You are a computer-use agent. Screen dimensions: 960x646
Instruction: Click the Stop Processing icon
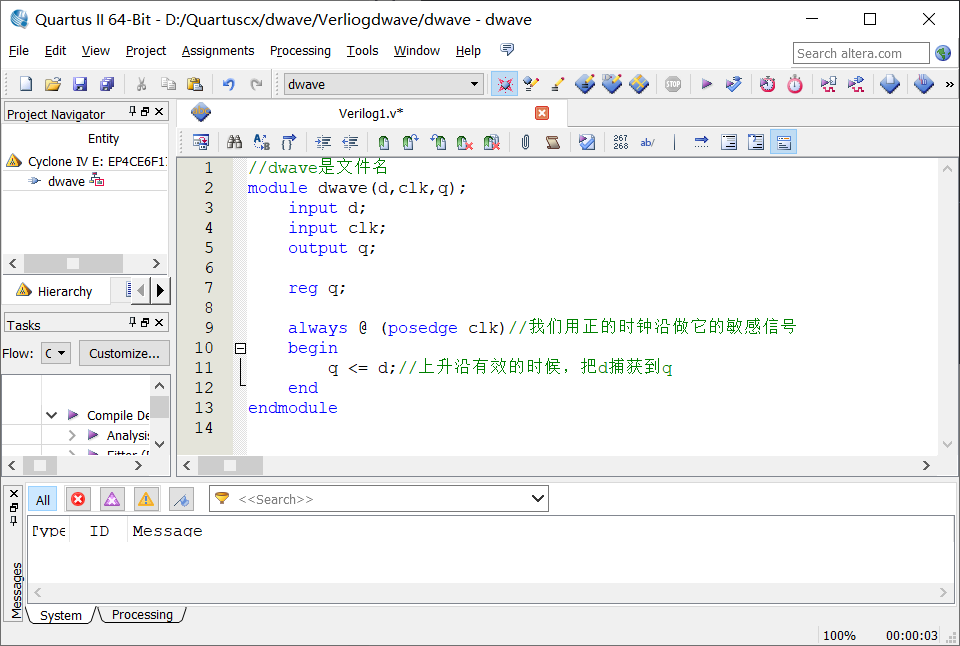click(x=673, y=84)
